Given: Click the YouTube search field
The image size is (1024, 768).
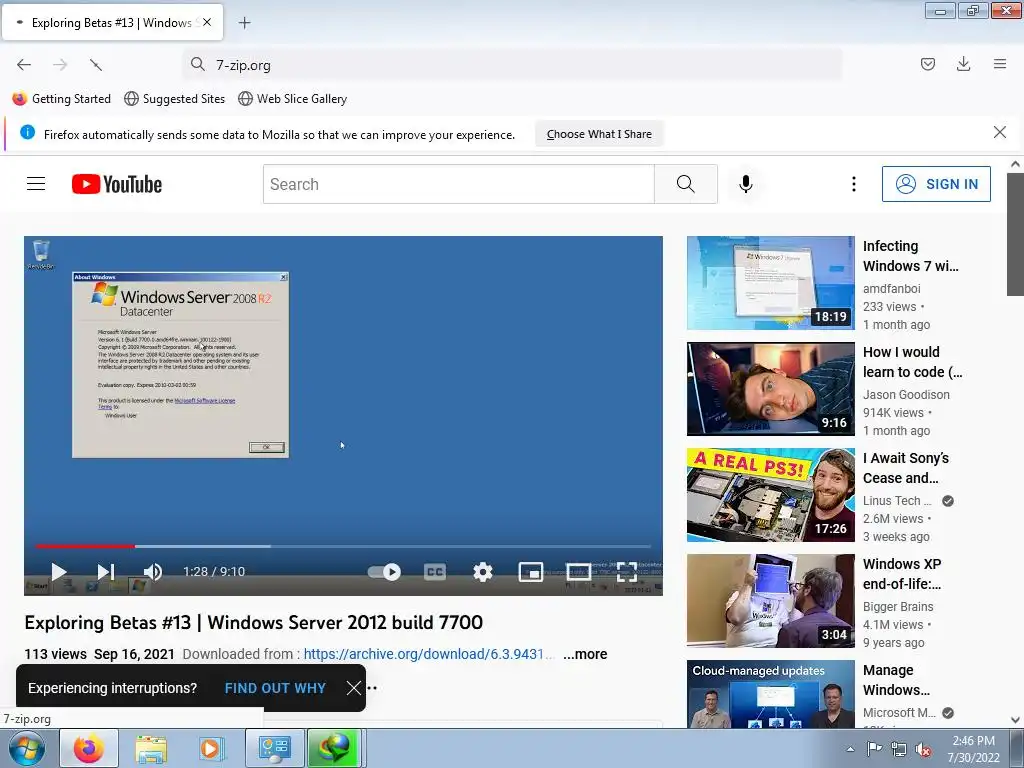Looking at the screenshot, I should pyautogui.click(x=458, y=184).
